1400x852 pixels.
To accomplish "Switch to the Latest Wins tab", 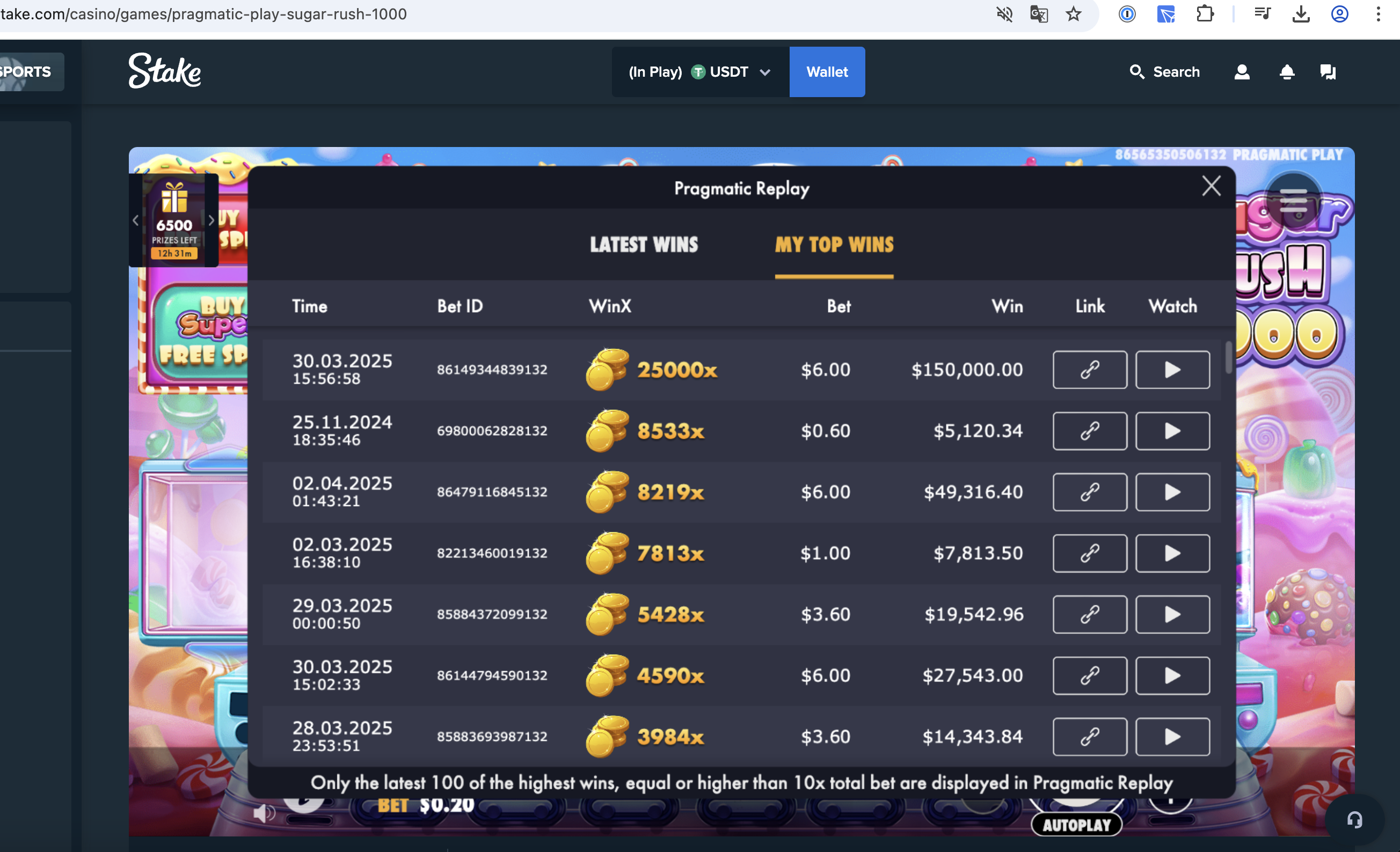I will point(644,245).
